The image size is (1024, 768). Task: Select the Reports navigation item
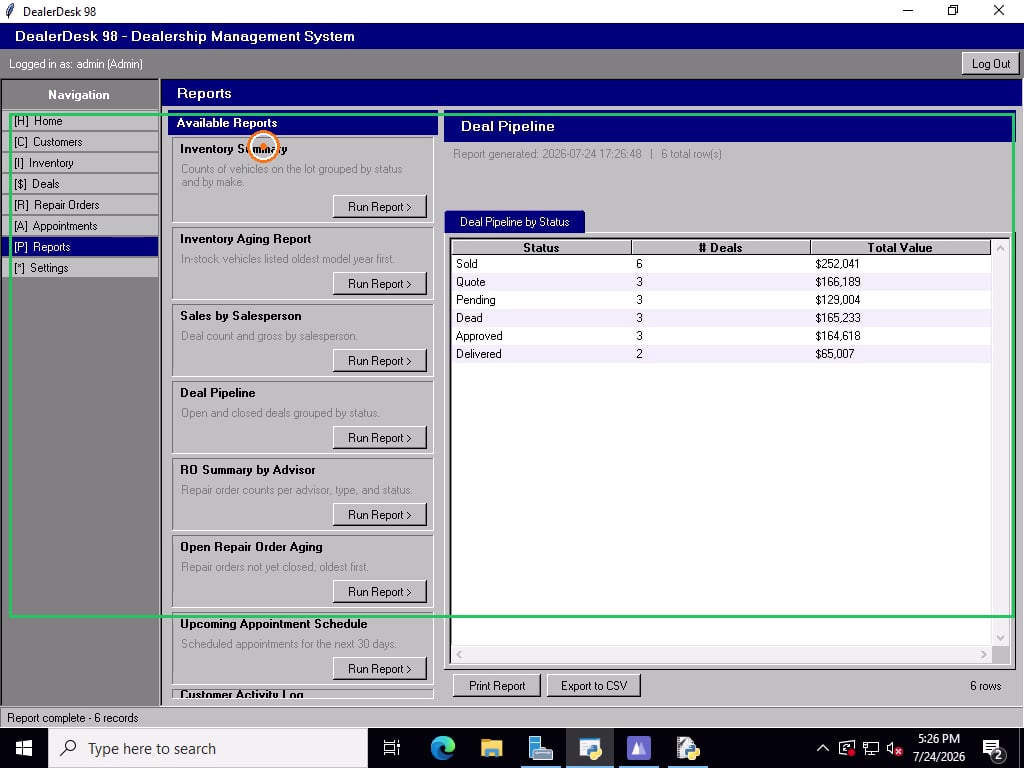80,246
